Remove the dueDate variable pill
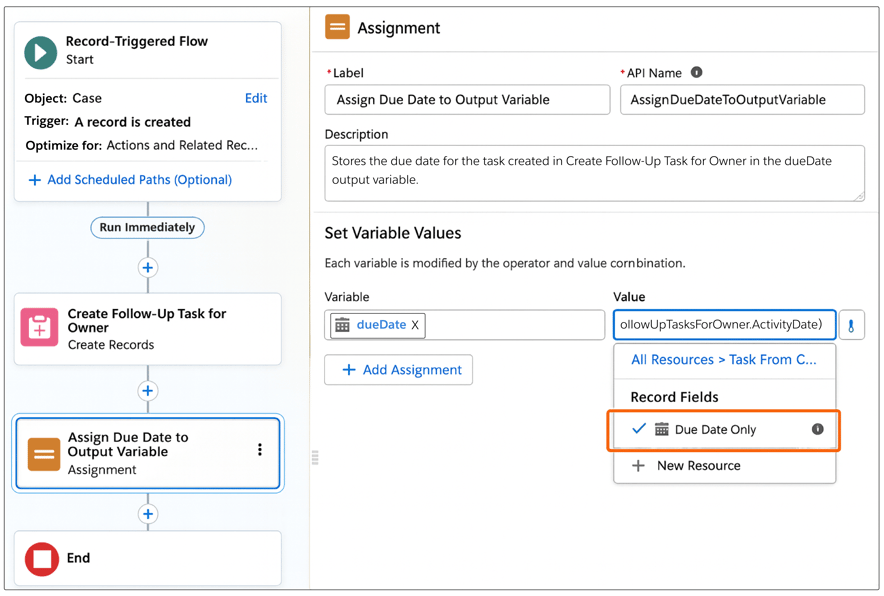The image size is (884, 596). (415, 325)
